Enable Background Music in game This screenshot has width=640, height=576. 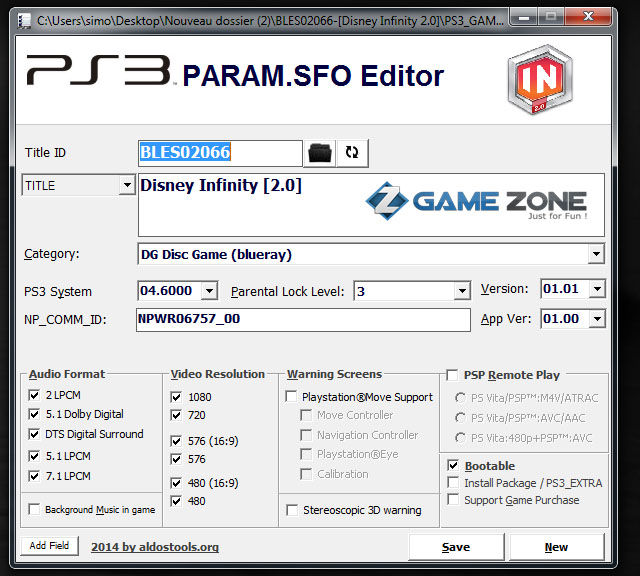pyautogui.click(x=35, y=510)
